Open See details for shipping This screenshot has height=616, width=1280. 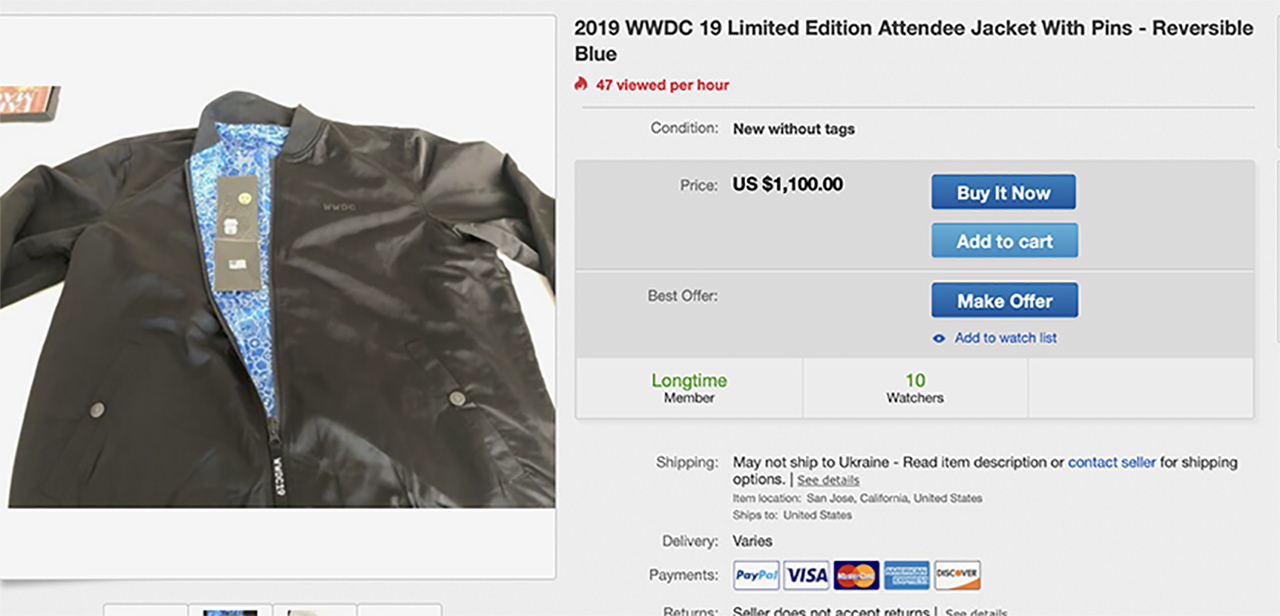(x=828, y=480)
